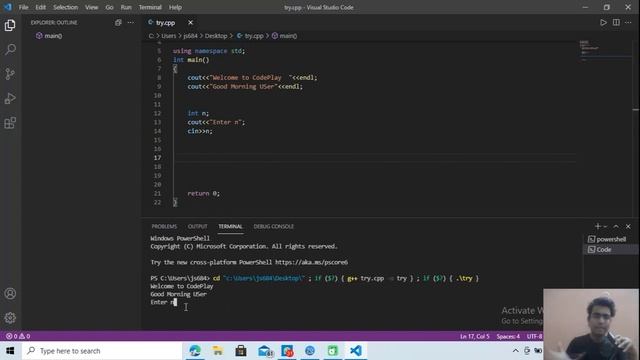Switch to the Debug Console tab
The height and width of the screenshot is (360, 640).
[273, 226]
